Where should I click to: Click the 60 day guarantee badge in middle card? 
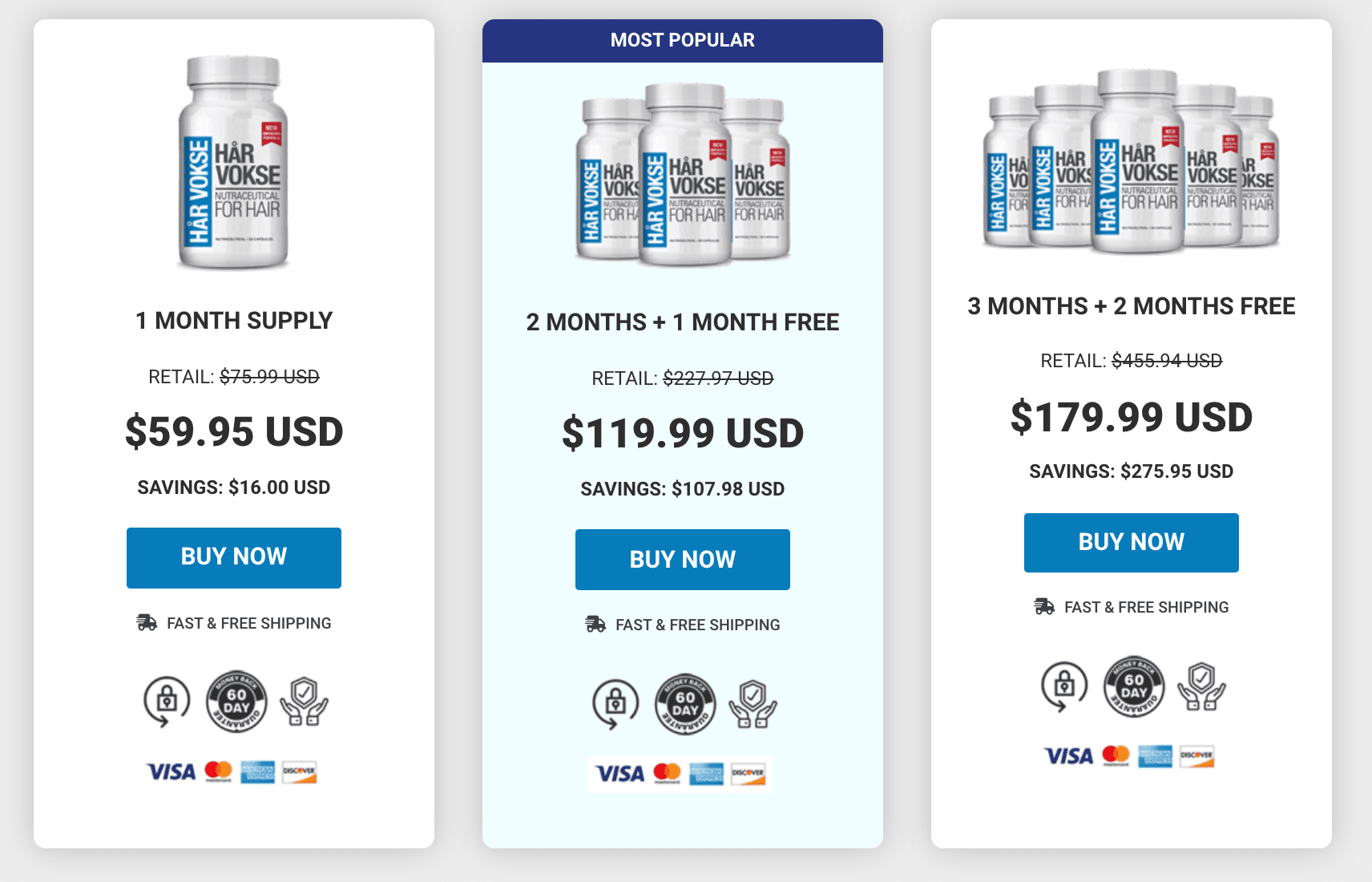(x=685, y=704)
